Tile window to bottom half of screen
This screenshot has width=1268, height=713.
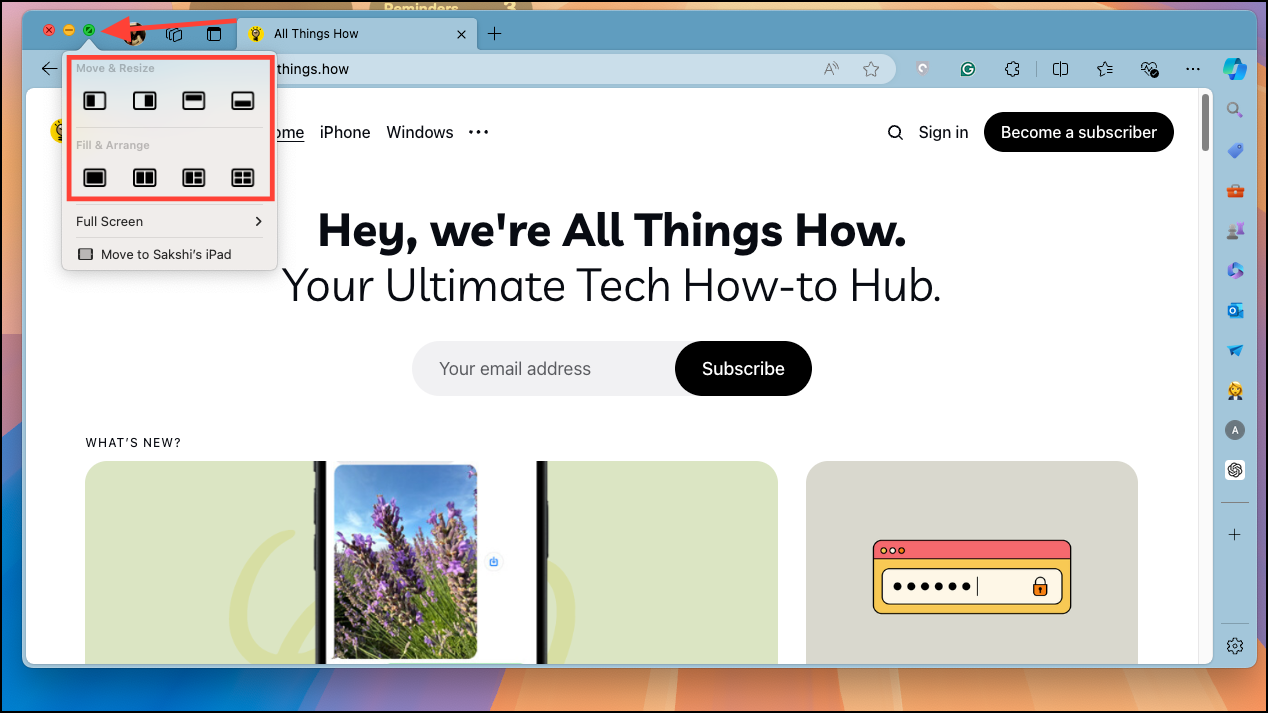click(x=243, y=100)
